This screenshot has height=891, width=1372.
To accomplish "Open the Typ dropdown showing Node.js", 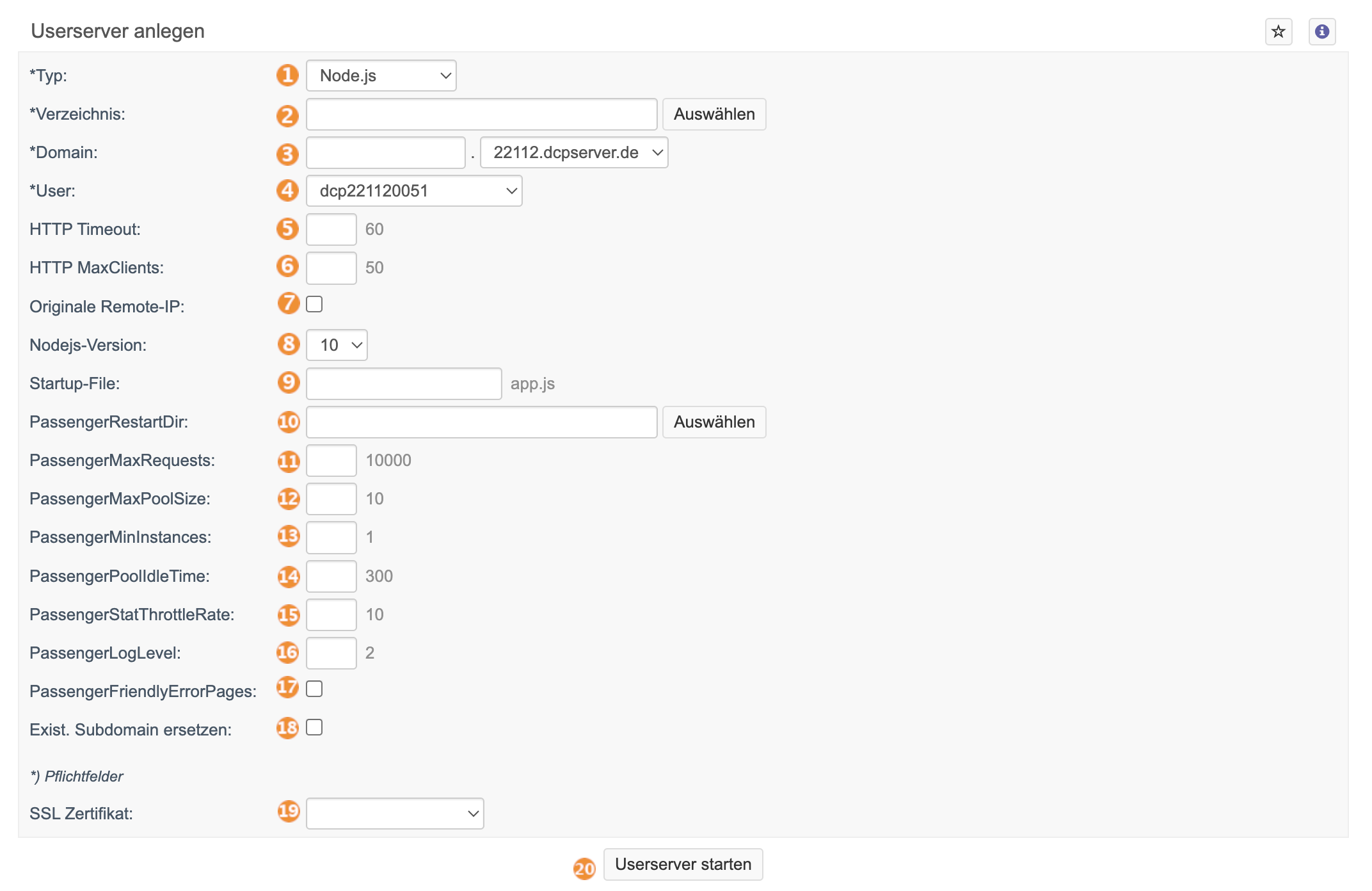I will 381,76.
